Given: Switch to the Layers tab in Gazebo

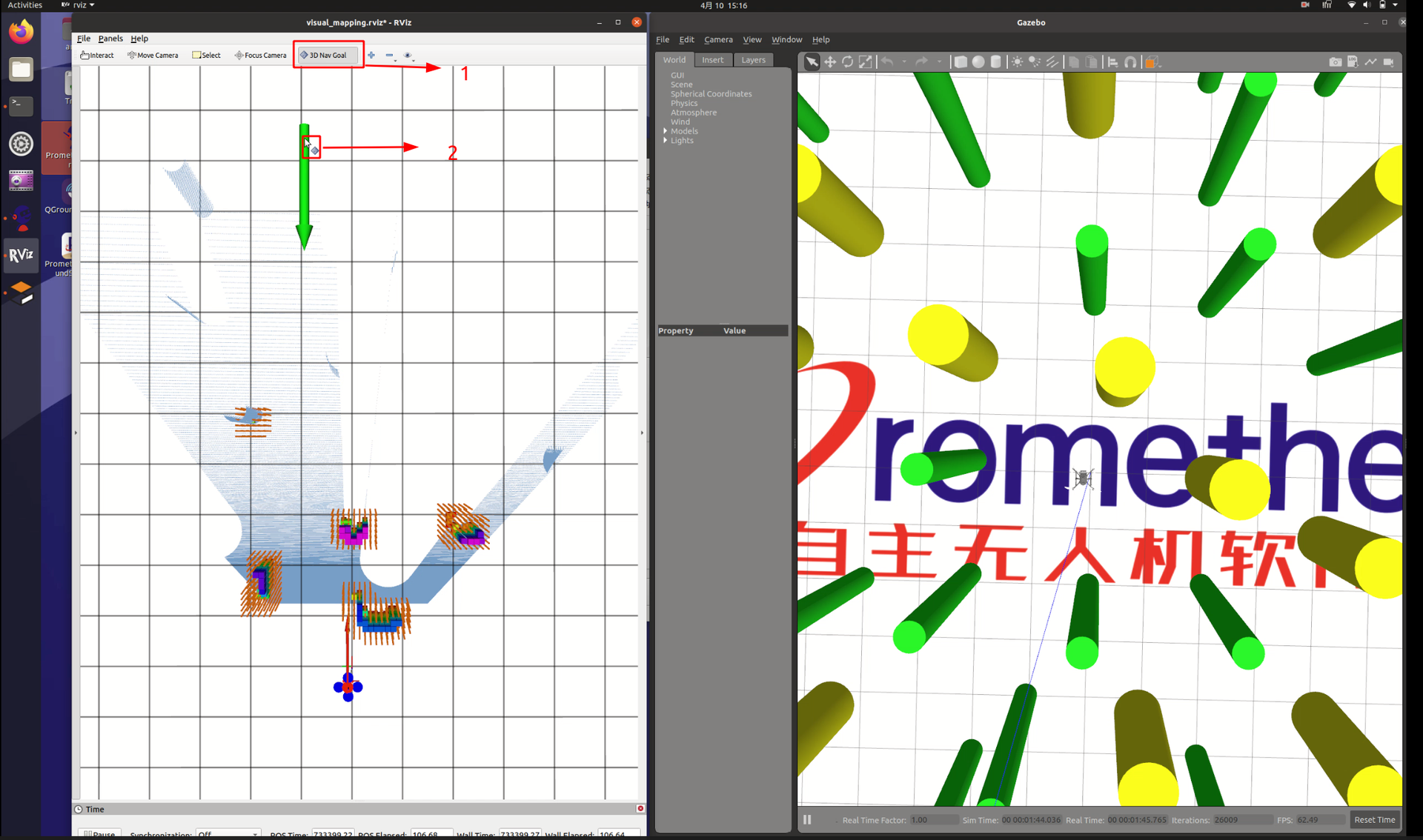Looking at the screenshot, I should (754, 60).
